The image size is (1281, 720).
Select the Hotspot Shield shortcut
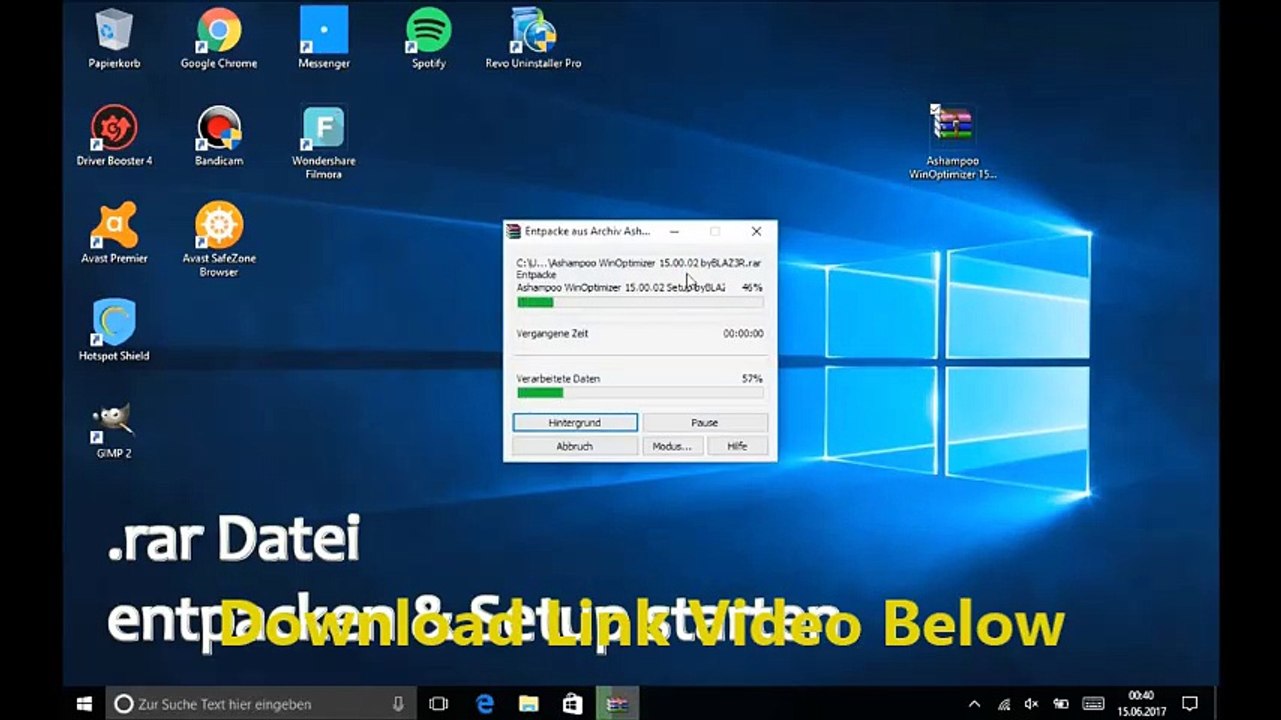114,331
